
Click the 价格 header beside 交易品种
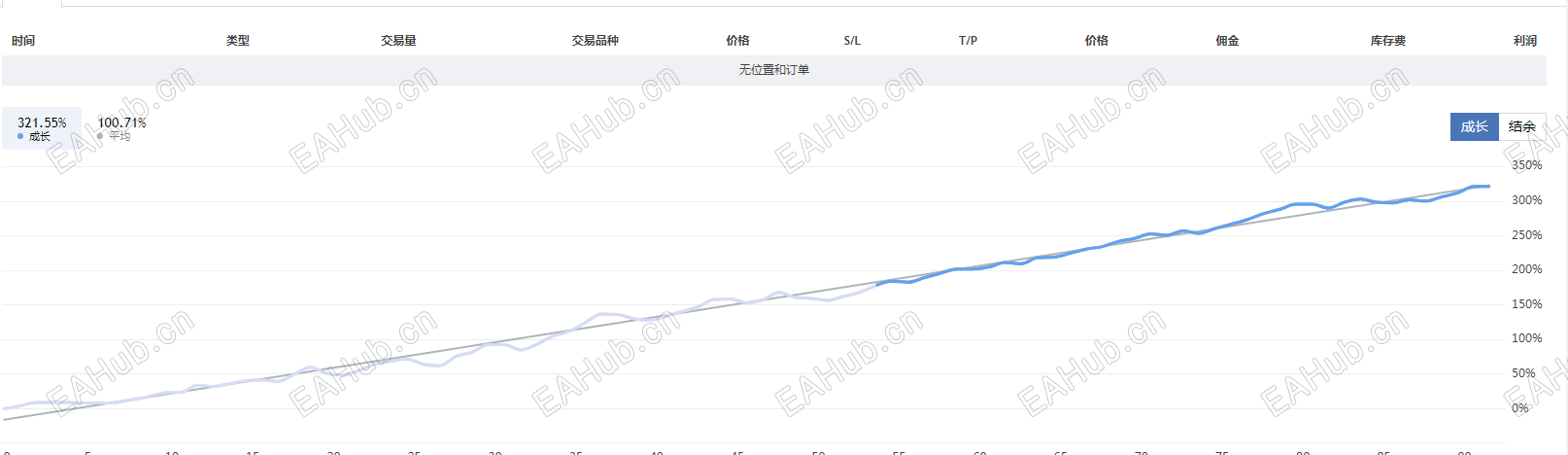737,41
